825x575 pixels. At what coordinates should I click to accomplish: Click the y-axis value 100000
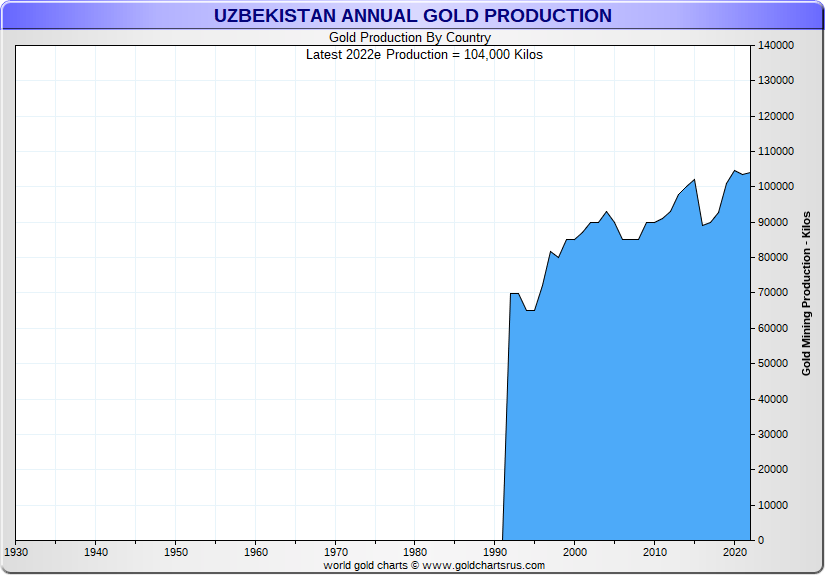(776, 187)
